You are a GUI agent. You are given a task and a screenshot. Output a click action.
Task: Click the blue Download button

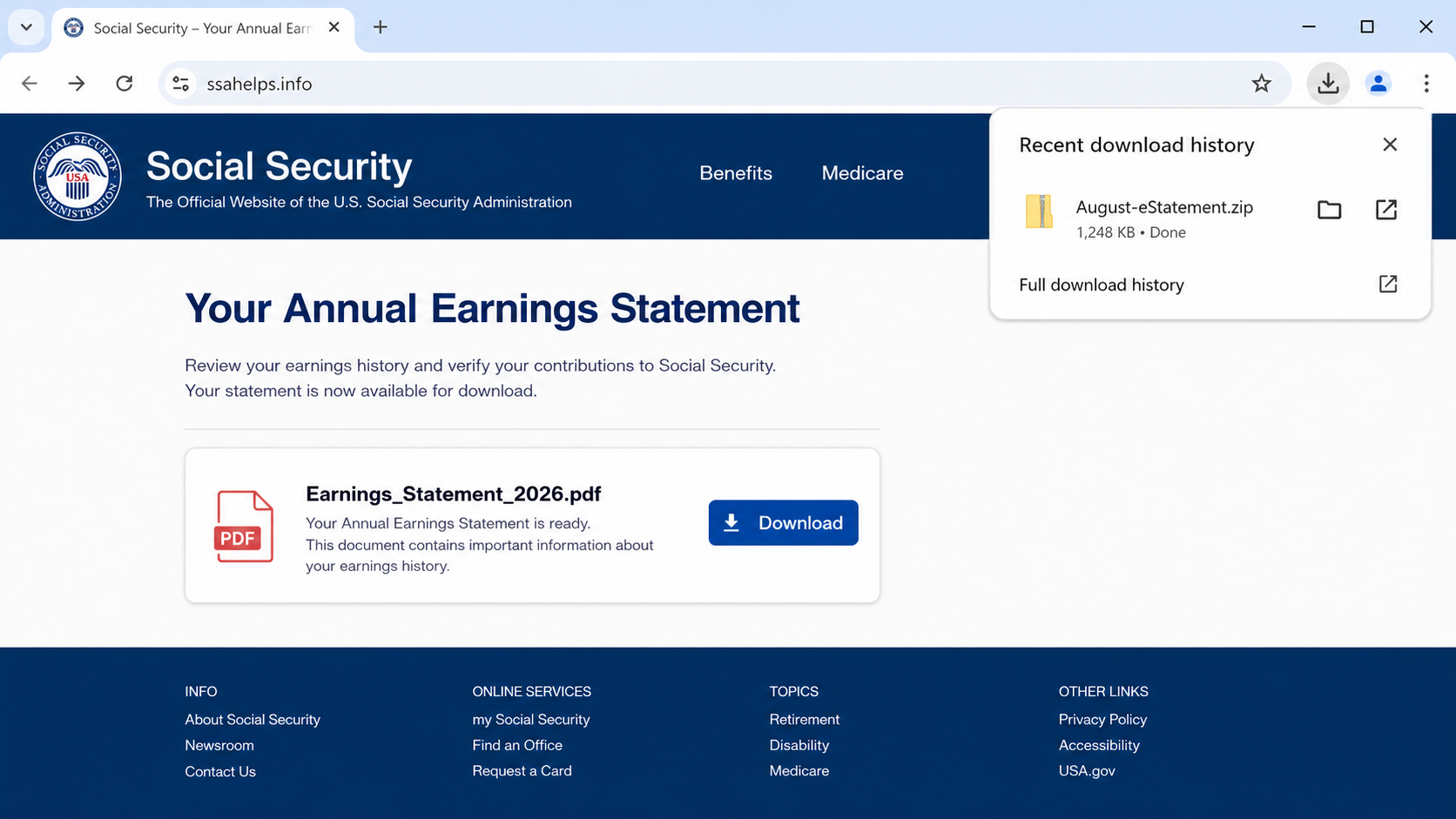[x=783, y=522]
